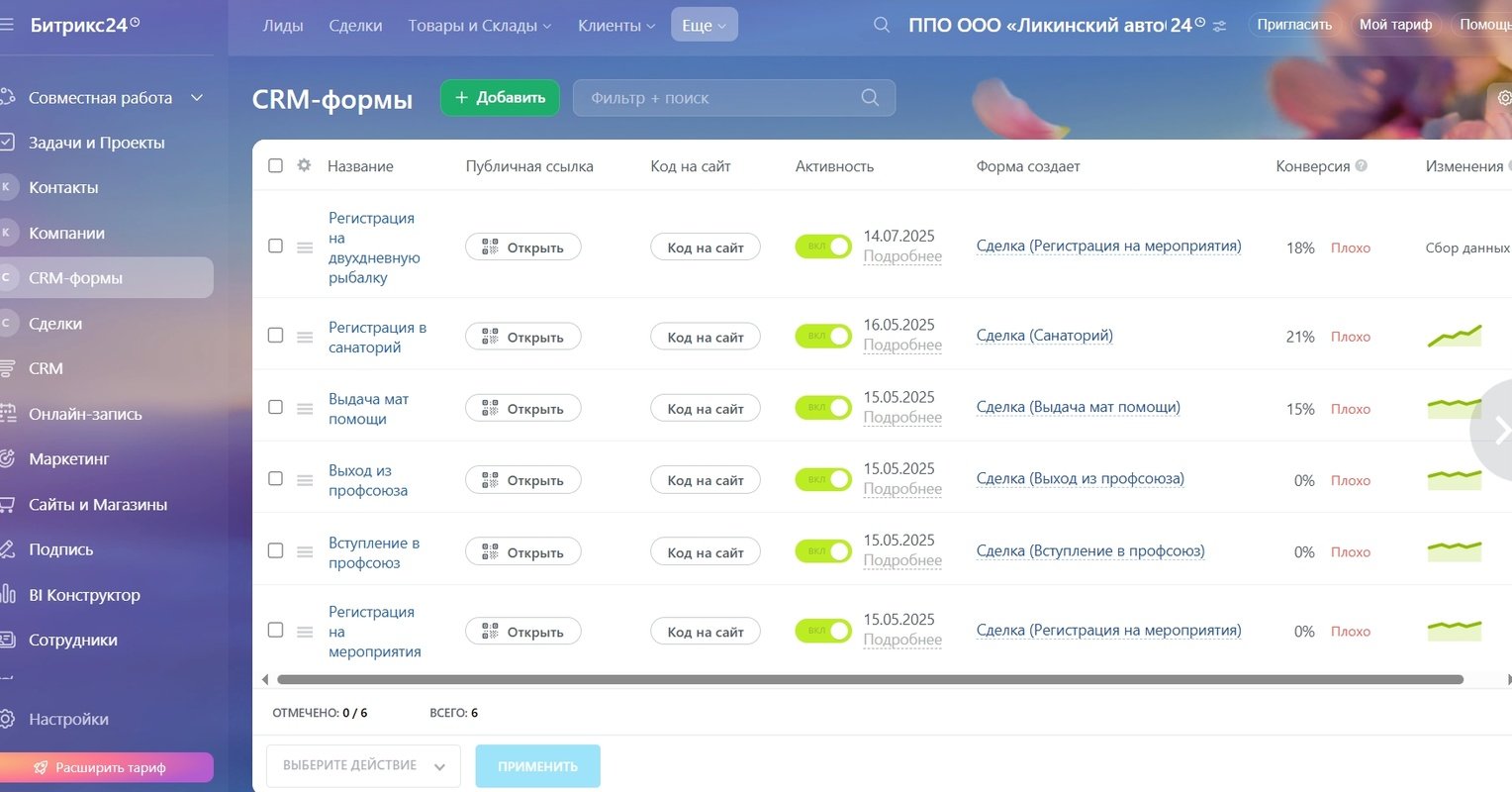Click the Маркетинг target icon in the sidebar
This screenshot has height=792, width=1512.
[7, 458]
